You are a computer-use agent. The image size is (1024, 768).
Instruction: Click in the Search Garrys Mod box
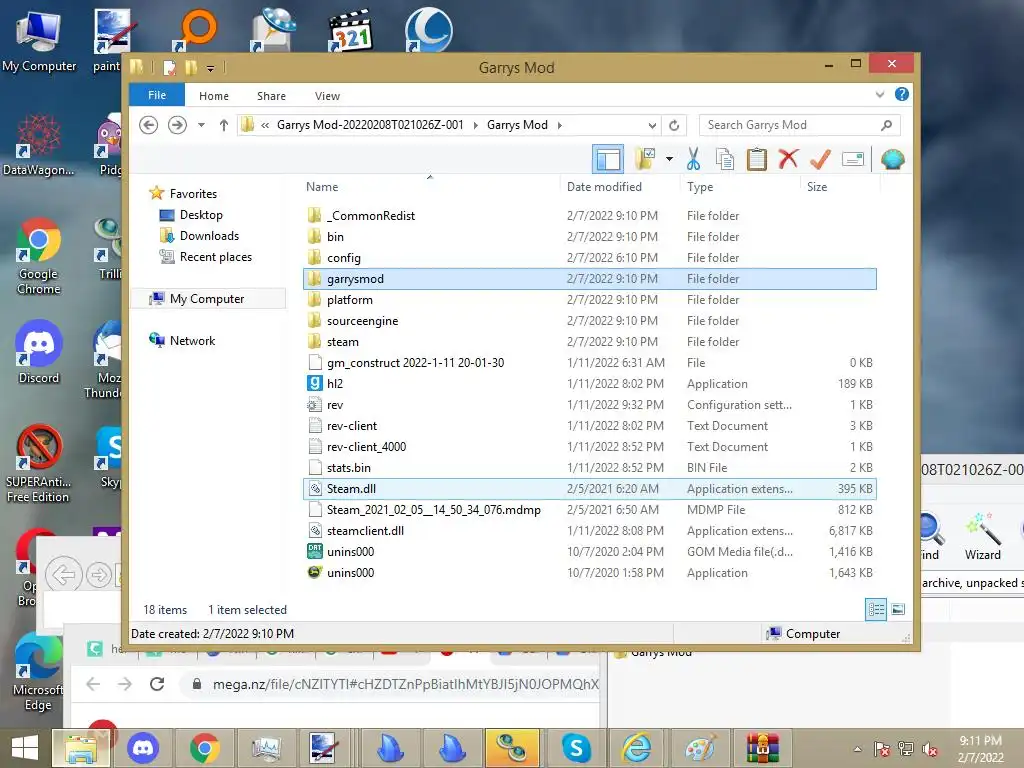tap(799, 125)
